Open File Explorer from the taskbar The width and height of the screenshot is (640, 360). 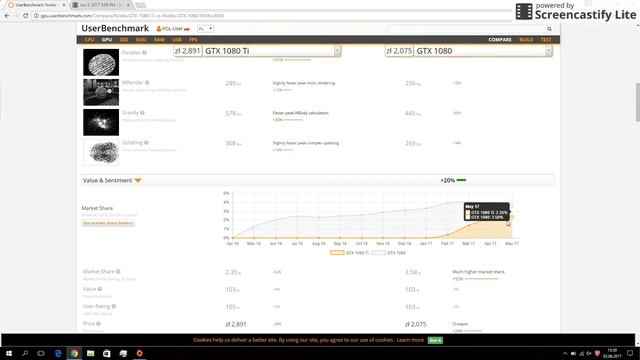pyautogui.click(x=91, y=353)
